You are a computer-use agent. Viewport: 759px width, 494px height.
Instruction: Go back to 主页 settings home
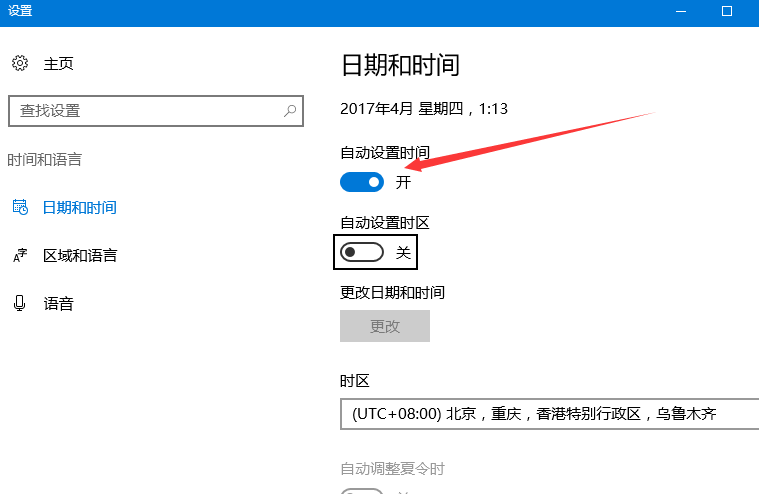[x=58, y=64]
